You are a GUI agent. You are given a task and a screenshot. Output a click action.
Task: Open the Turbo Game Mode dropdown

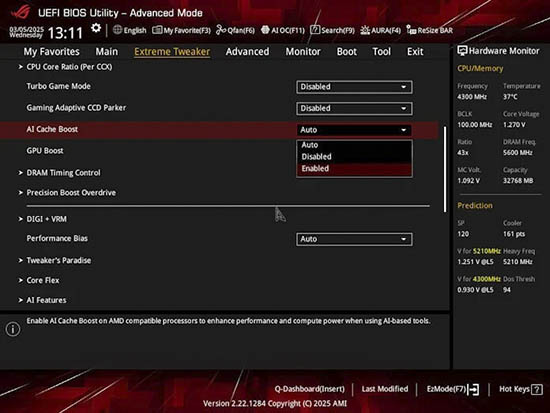point(354,87)
